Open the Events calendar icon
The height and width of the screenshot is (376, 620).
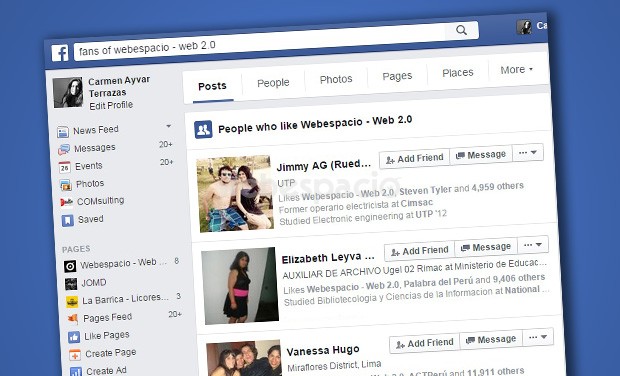64,167
